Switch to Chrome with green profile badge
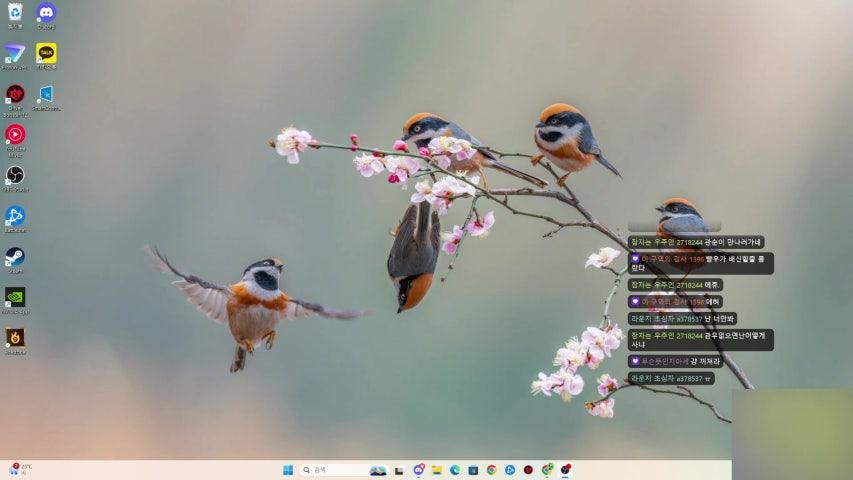 547,470
